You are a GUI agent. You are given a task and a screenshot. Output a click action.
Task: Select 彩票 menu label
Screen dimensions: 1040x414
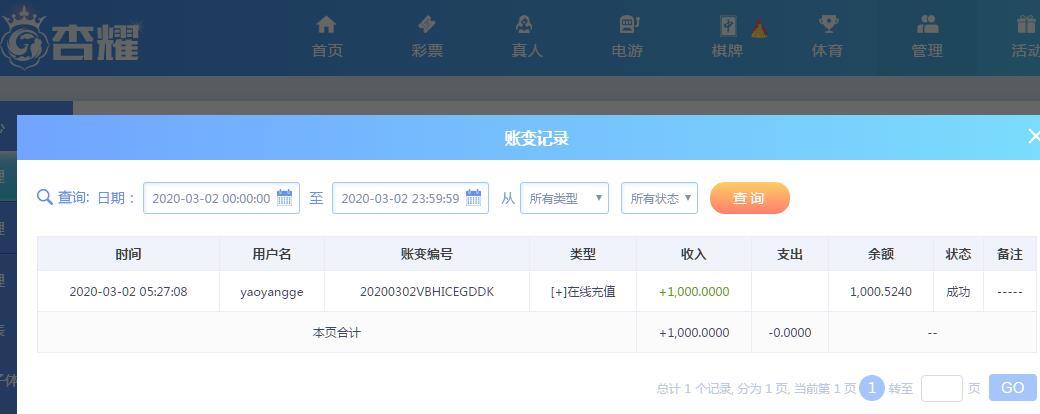coord(427,51)
